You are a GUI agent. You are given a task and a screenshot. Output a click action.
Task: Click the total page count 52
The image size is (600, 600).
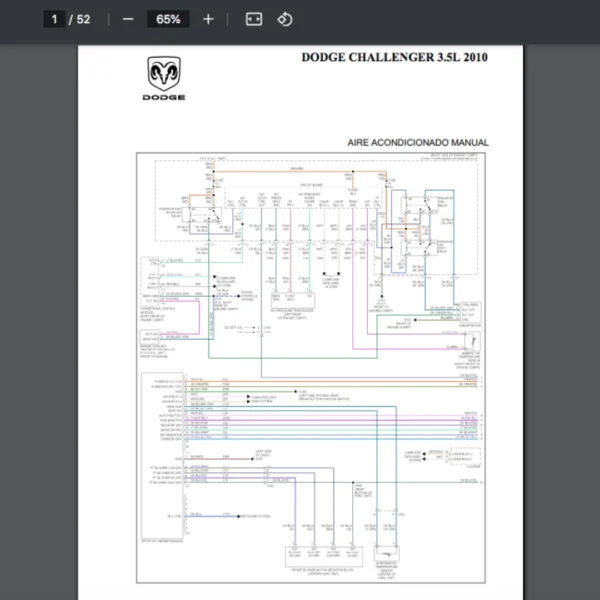[x=83, y=19]
